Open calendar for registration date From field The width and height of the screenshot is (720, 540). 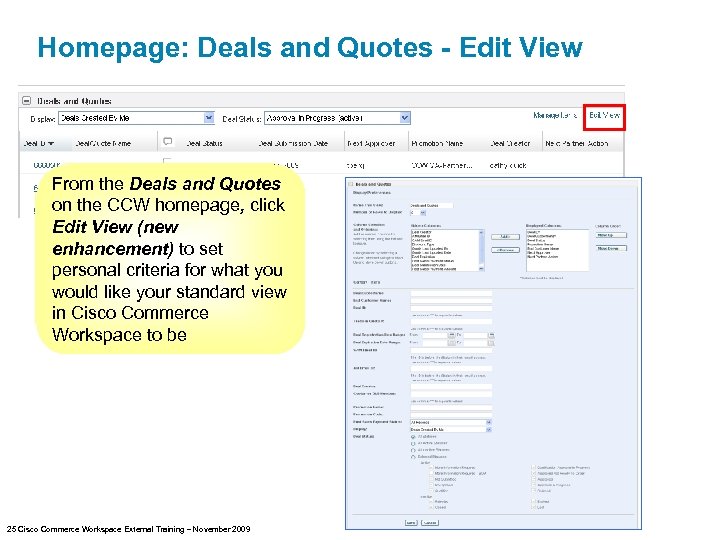pyautogui.click(x=451, y=335)
